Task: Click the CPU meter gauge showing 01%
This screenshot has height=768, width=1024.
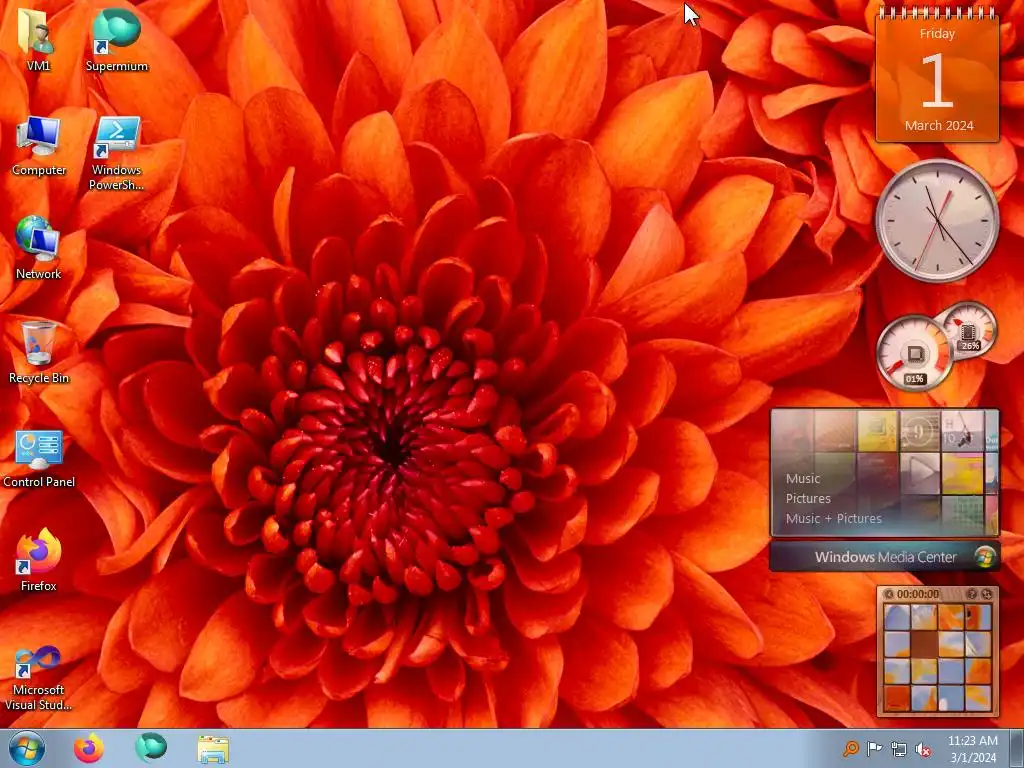Action: 914,353
